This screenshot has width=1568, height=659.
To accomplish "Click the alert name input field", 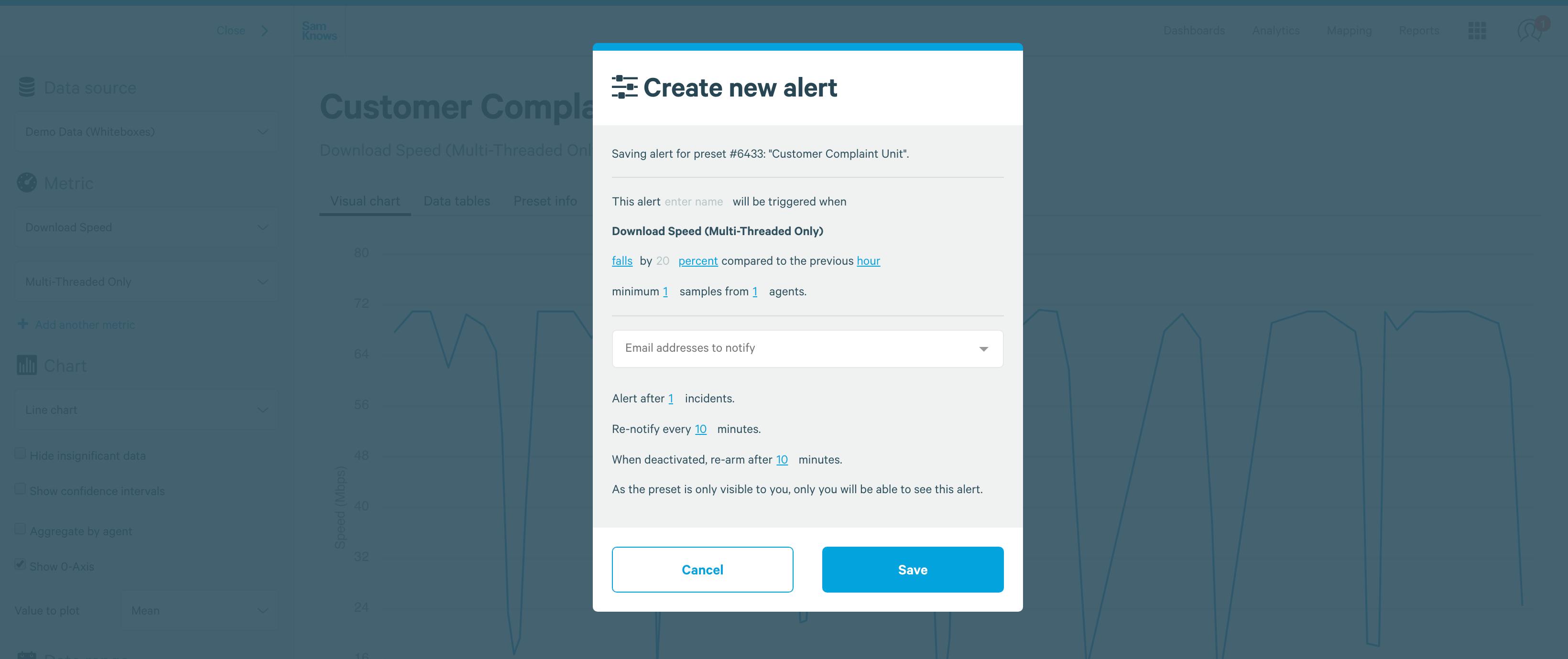I will click(x=694, y=201).
